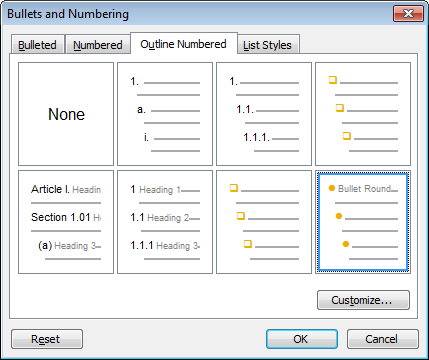Select the top-row square bullet outline format
This screenshot has height=360, width=429.
(x=363, y=114)
